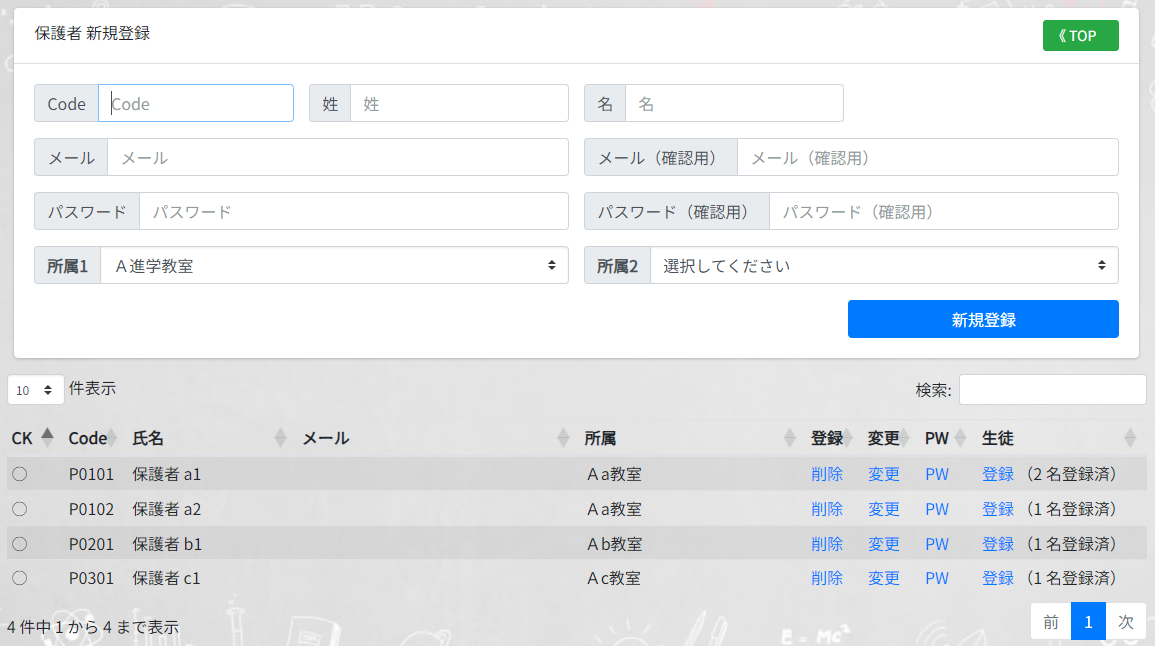
Task: Sort by 氏名 column sort icon
Action: pyautogui.click(x=280, y=438)
